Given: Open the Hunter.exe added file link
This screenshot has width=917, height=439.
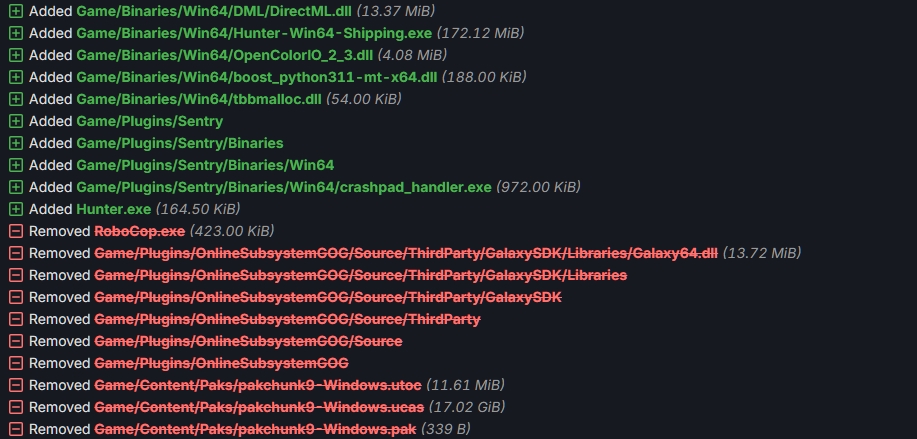Looking at the screenshot, I should pos(113,209).
